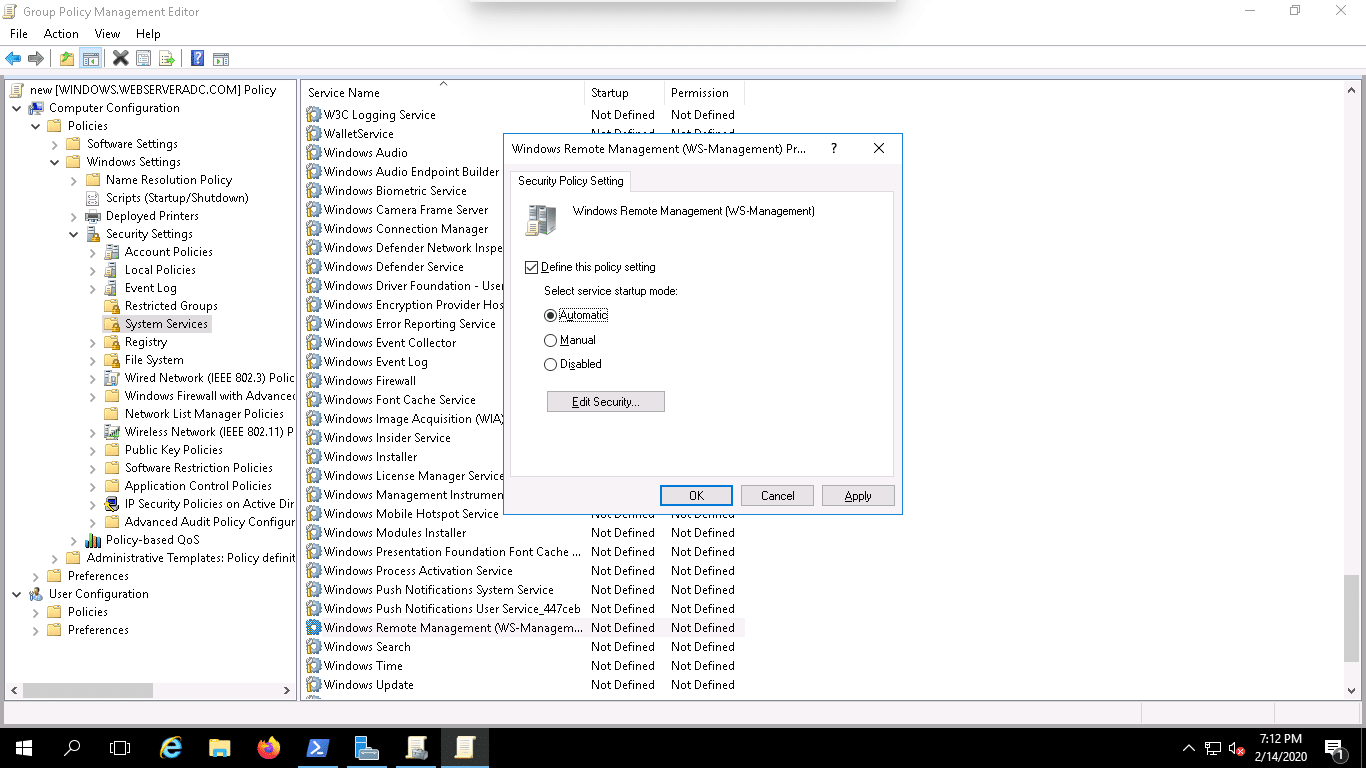
Task: Open the notification center icon
Action: point(1334,748)
